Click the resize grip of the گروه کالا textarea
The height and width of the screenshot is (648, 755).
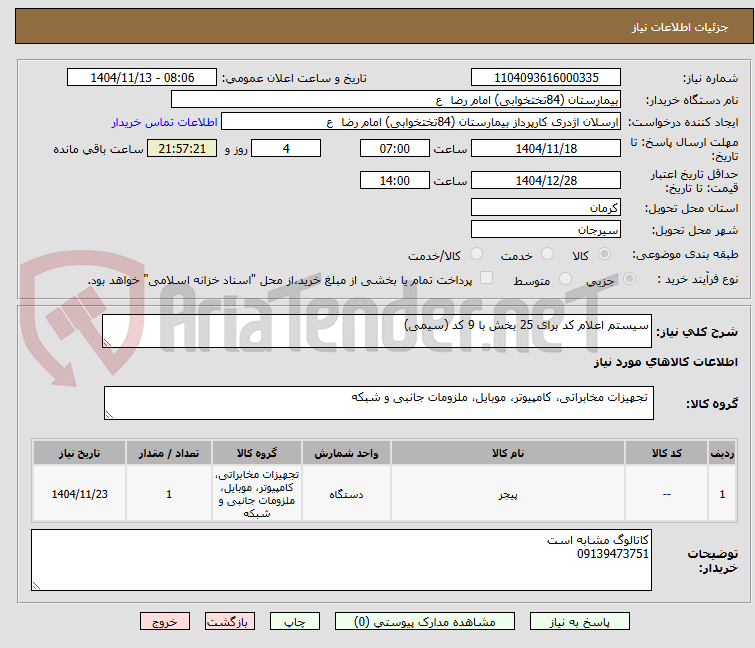[109, 415]
